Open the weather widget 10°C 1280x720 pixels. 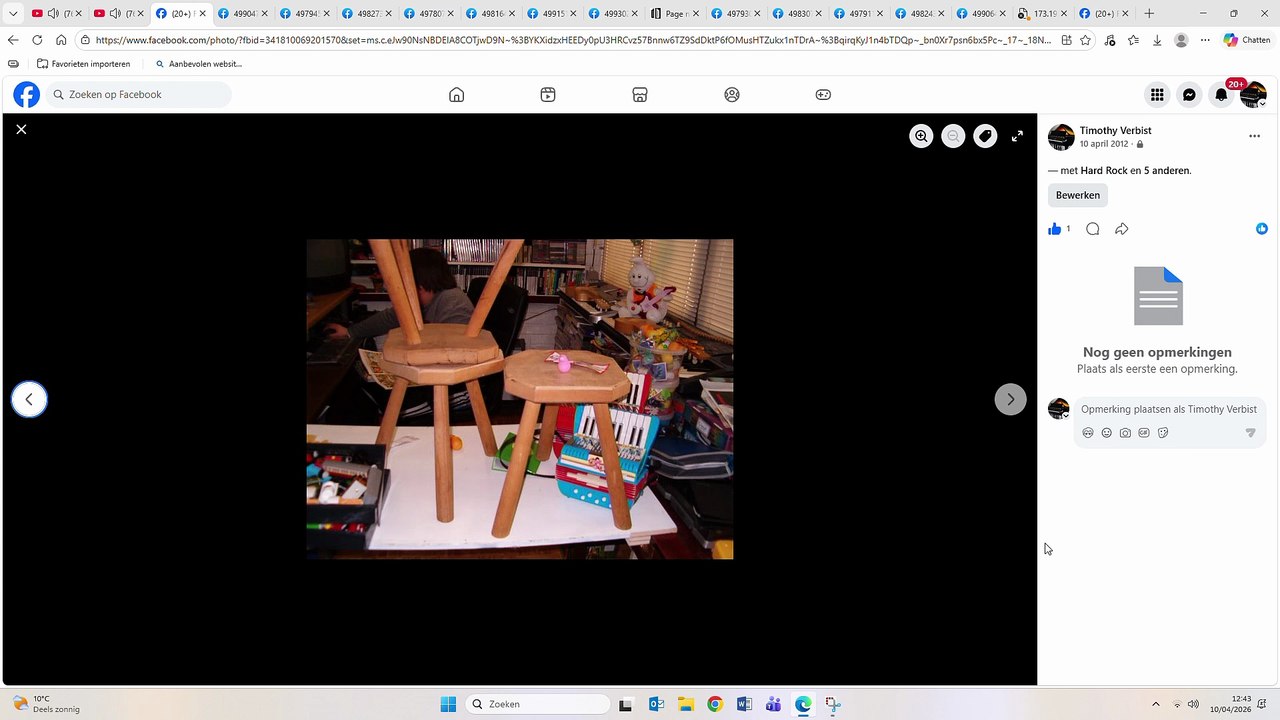(46, 704)
